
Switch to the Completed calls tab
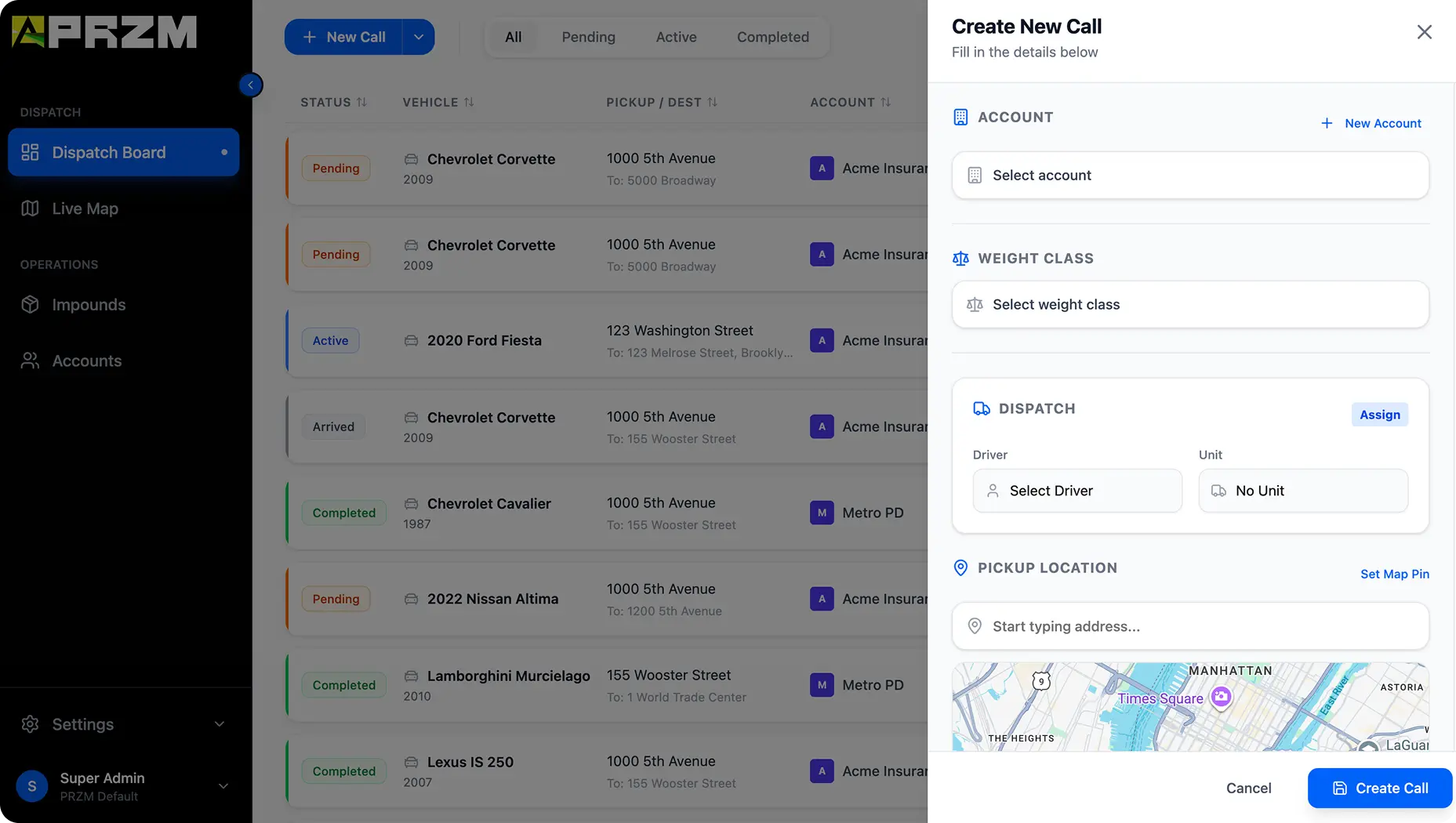772,37
